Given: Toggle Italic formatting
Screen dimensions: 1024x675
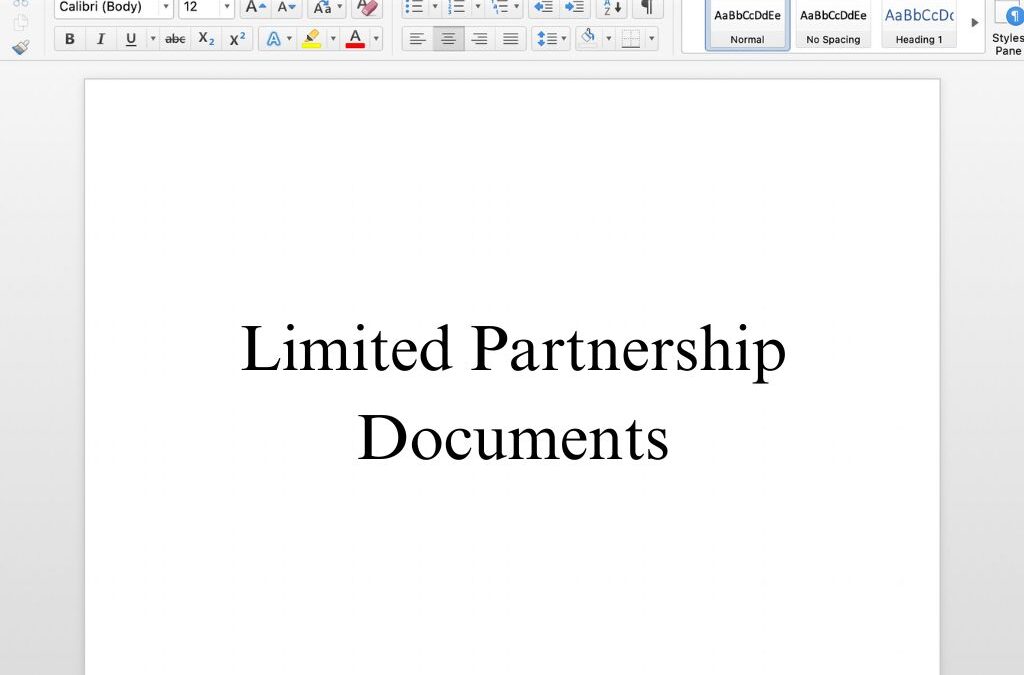Looking at the screenshot, I should coord(101,39).
